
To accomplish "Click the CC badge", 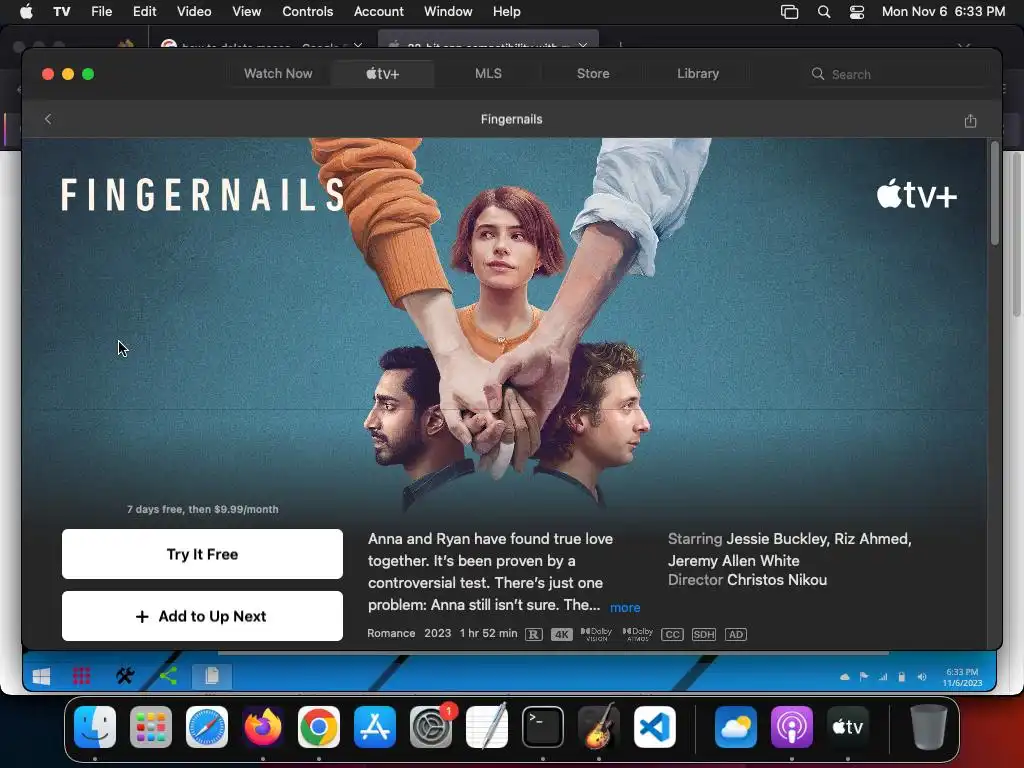I will [672, 634].
